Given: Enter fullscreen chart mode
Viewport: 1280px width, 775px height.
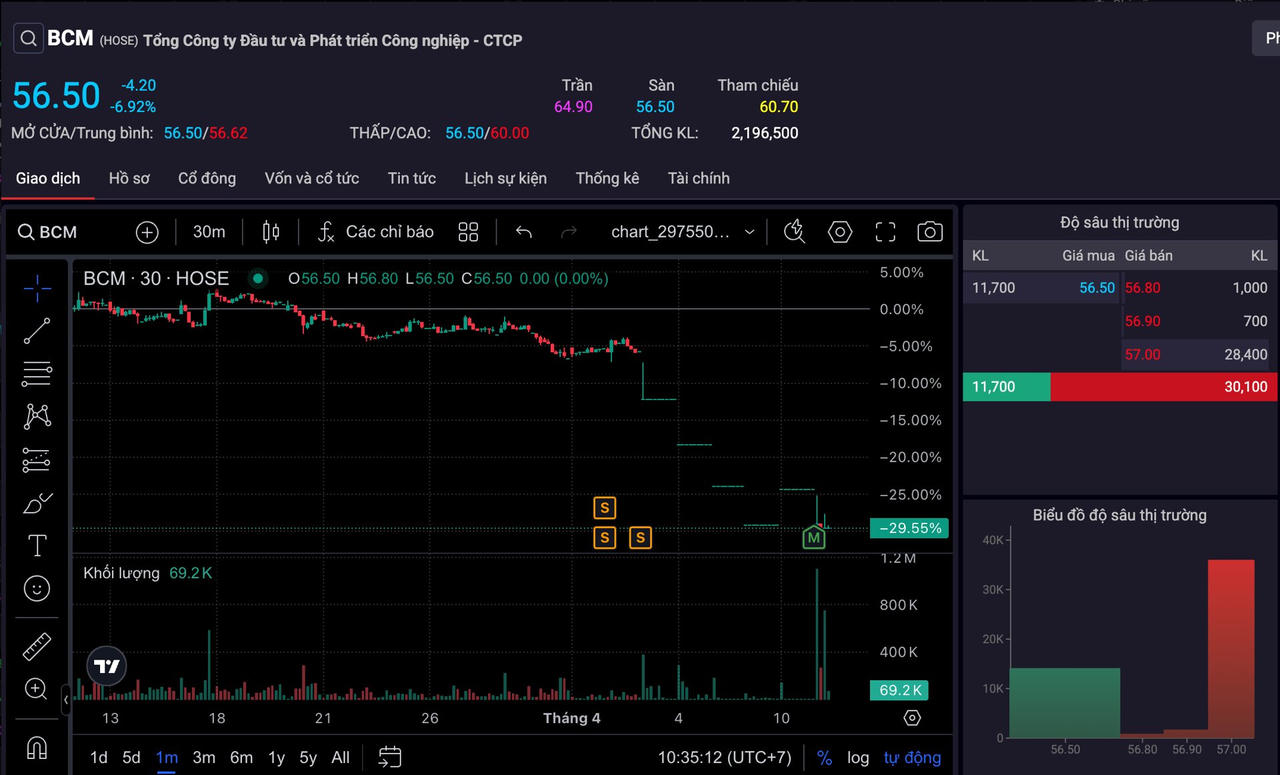Looking at the screenshot, I should point(885,232).
